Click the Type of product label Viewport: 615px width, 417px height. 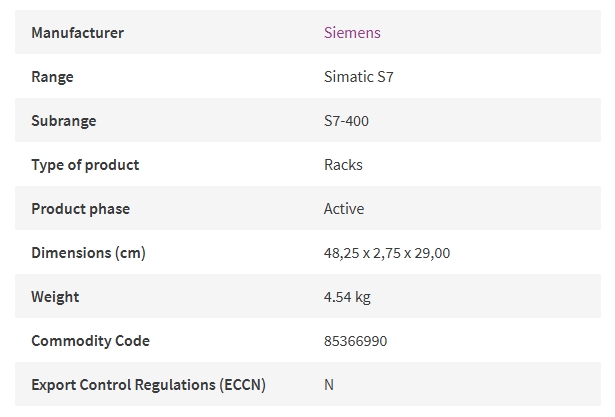pyautogui.click(x=85, y=165)
